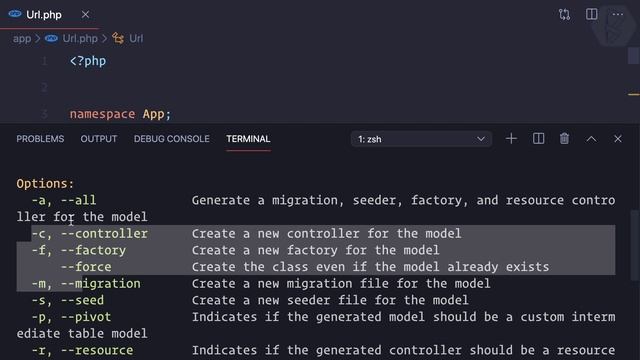Click the '-s, --seed' option text
The height and width of the screenshot is (360, 640).
click(68, 300)
